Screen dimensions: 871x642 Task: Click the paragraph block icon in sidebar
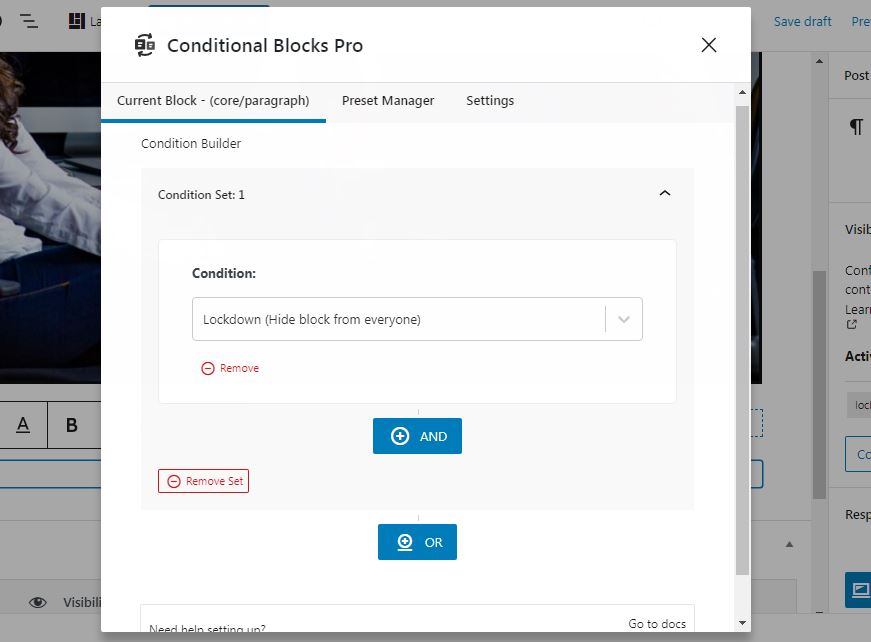point(856,127)
